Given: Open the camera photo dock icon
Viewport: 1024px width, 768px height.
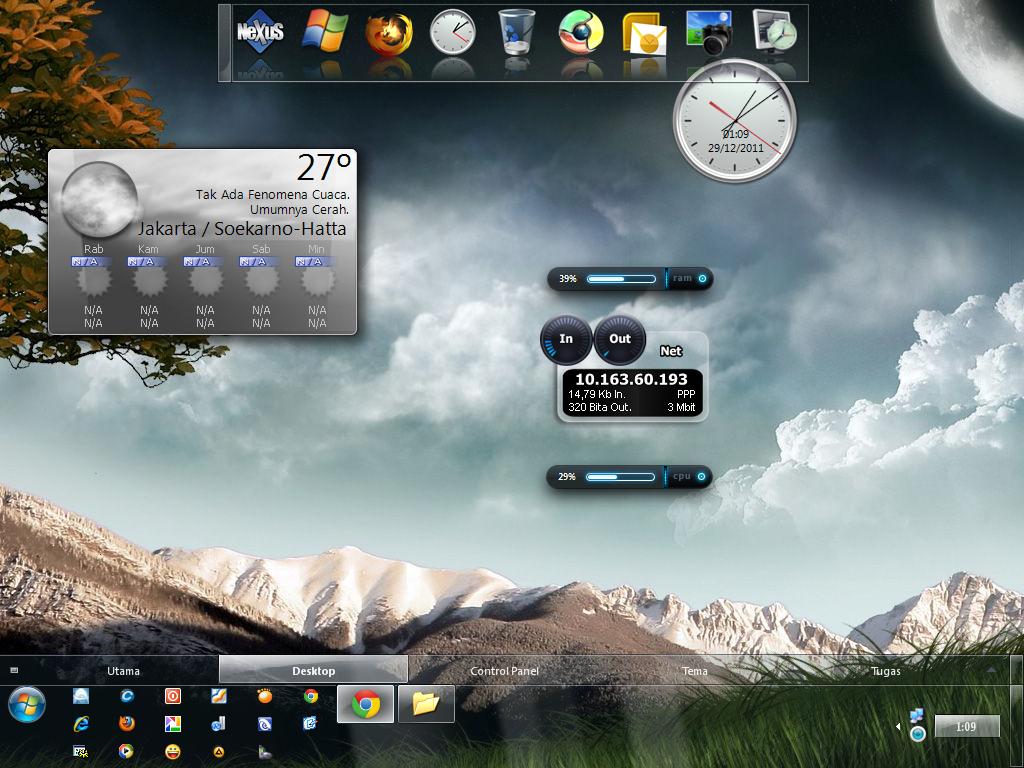Looking at the screenshot, I should point(709,33).
